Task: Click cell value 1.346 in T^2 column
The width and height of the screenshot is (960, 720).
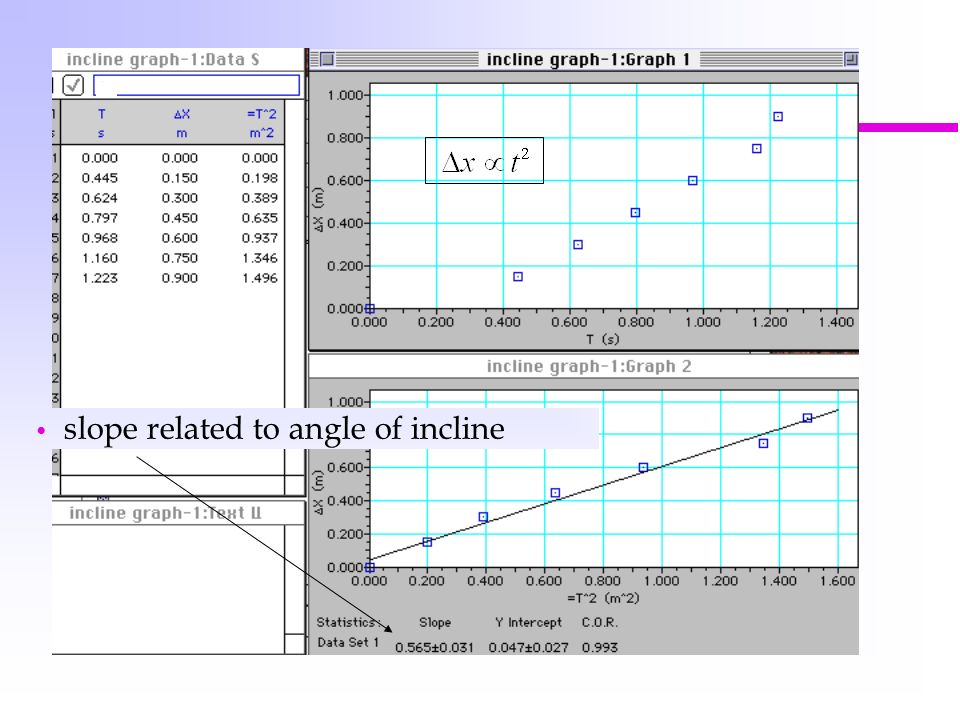Action: coord(260,258)
